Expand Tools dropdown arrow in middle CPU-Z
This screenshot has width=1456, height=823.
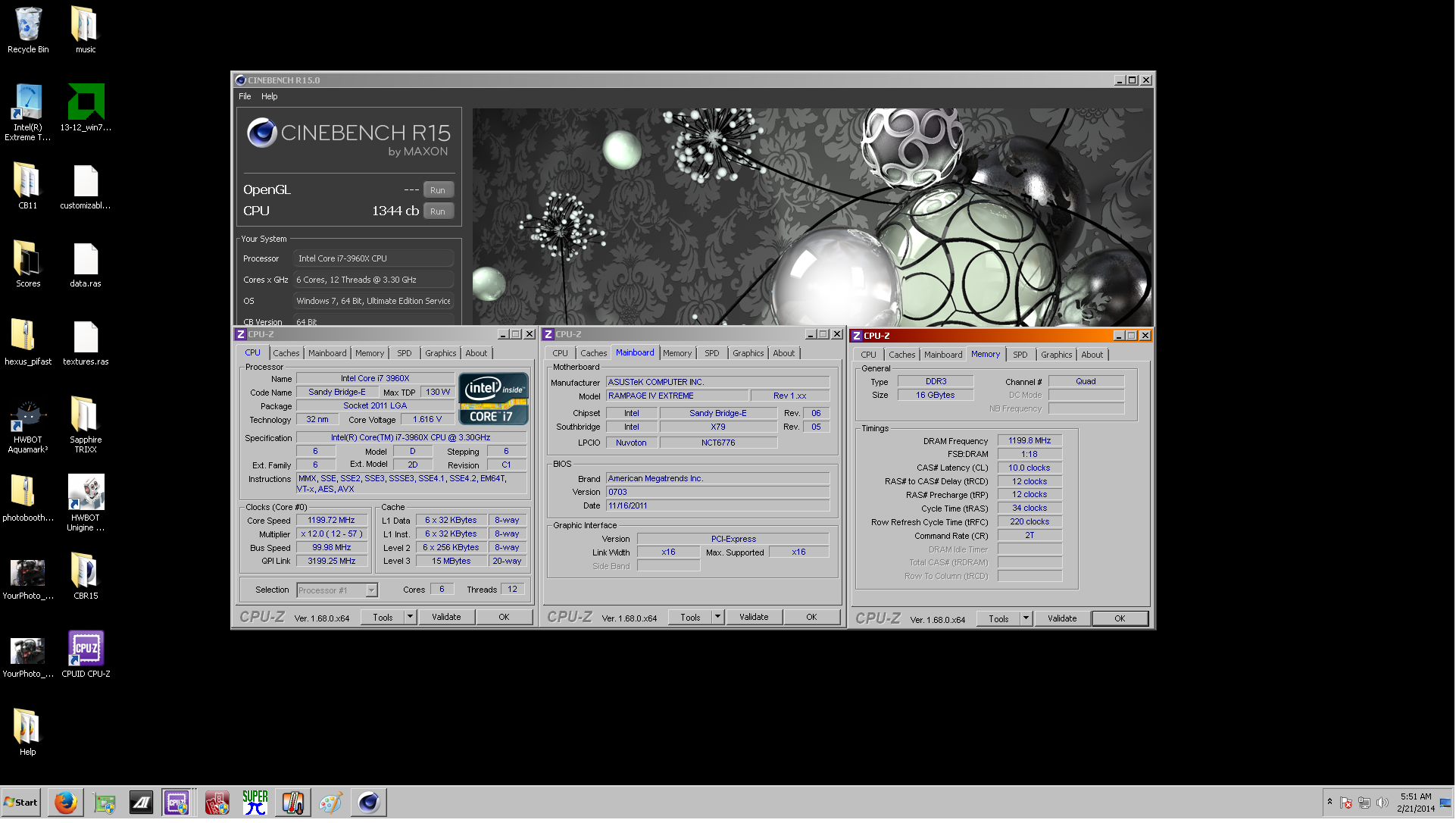[717, 617]
